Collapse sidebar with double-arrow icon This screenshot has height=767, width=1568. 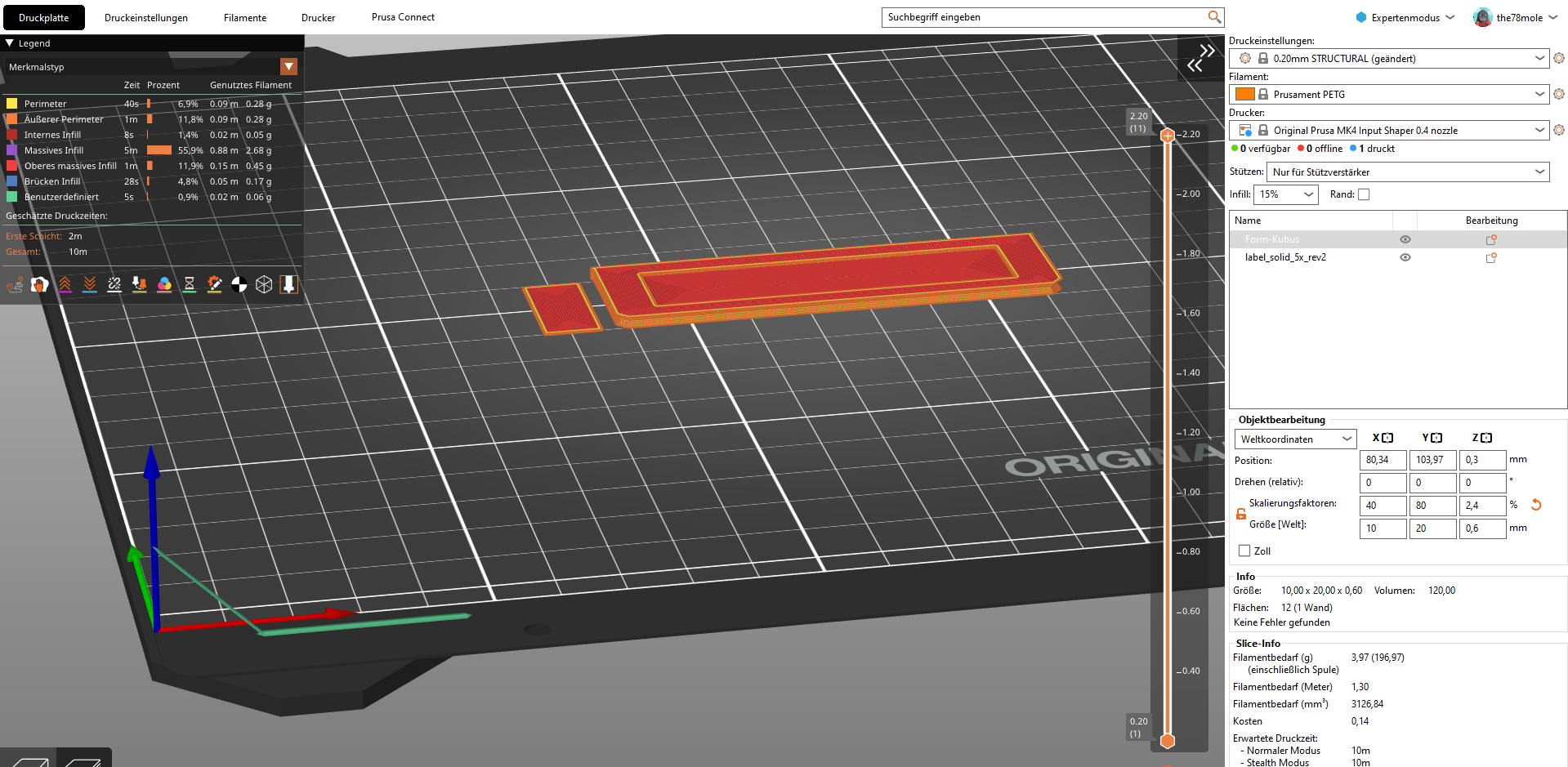pos(1200,57)
